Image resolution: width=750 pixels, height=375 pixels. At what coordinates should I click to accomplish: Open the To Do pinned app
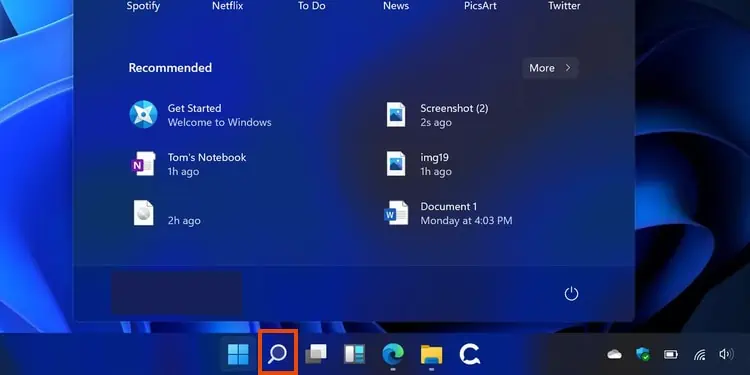pyautogui.click(x=312, y=6)
